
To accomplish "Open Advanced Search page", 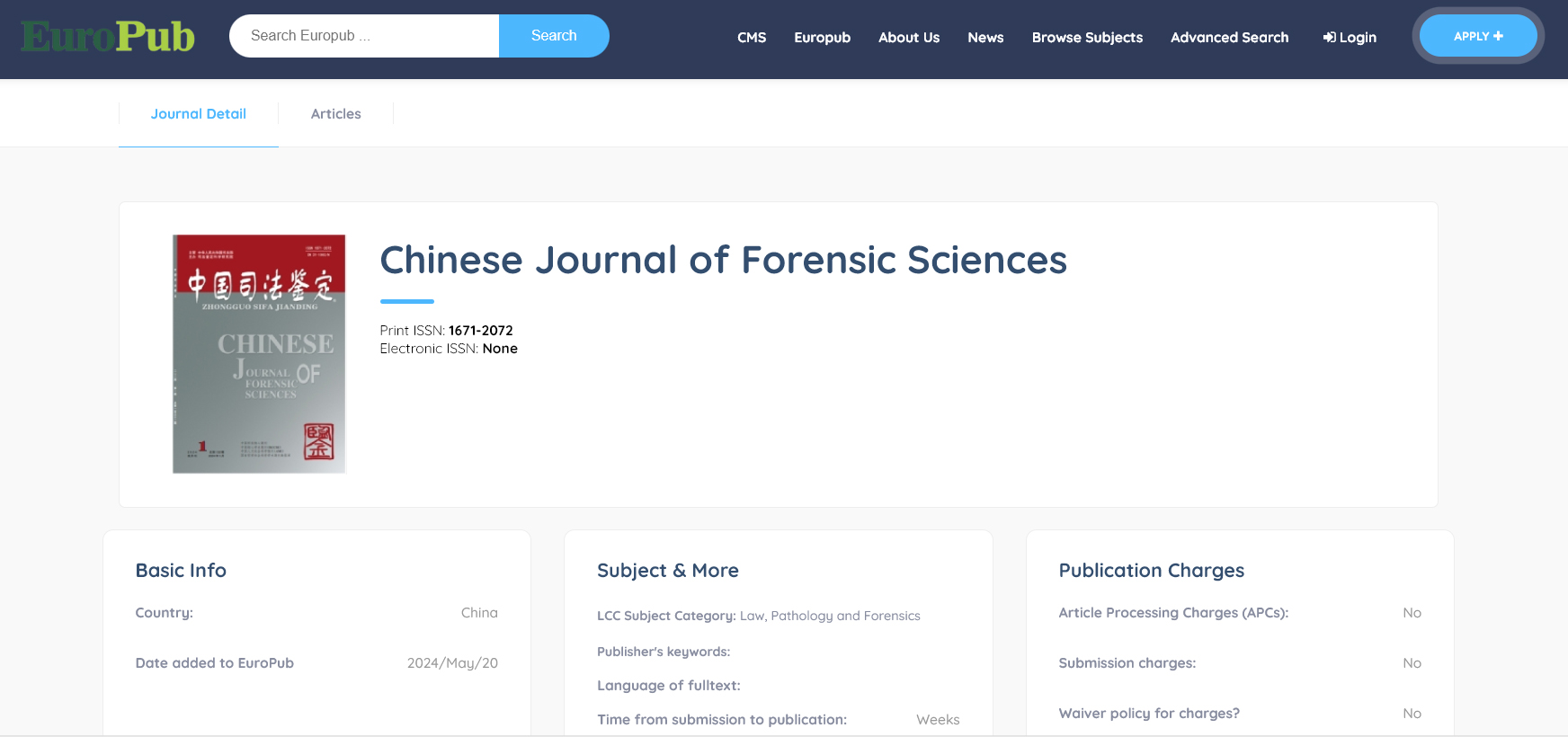I will [x=1229, y=38].
